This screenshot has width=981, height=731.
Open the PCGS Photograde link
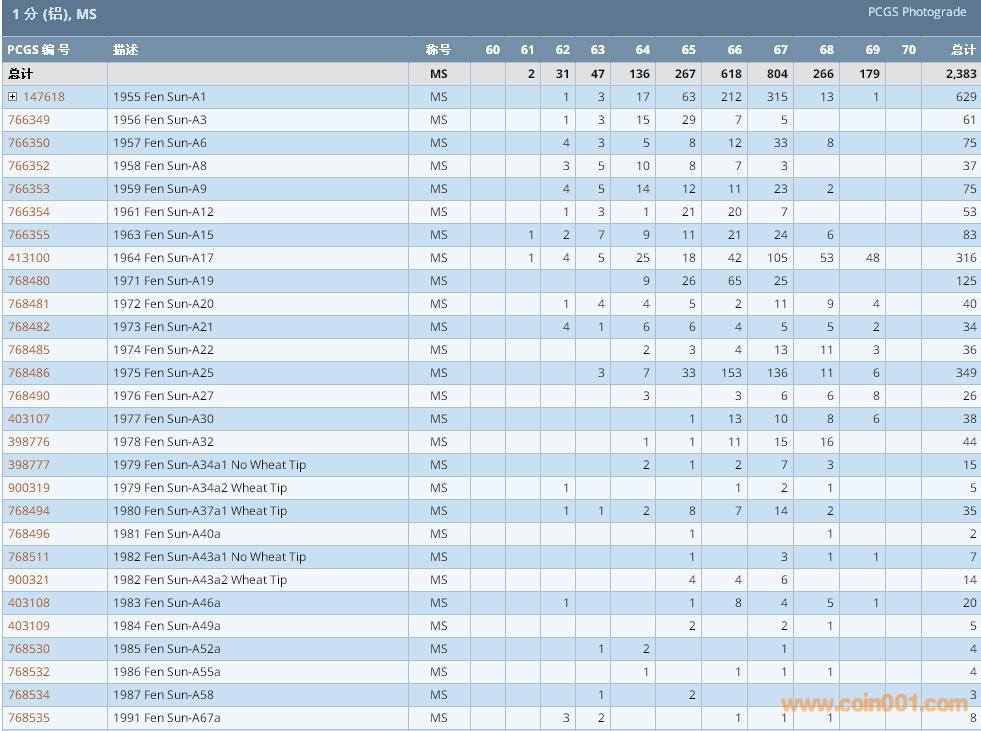917,12
